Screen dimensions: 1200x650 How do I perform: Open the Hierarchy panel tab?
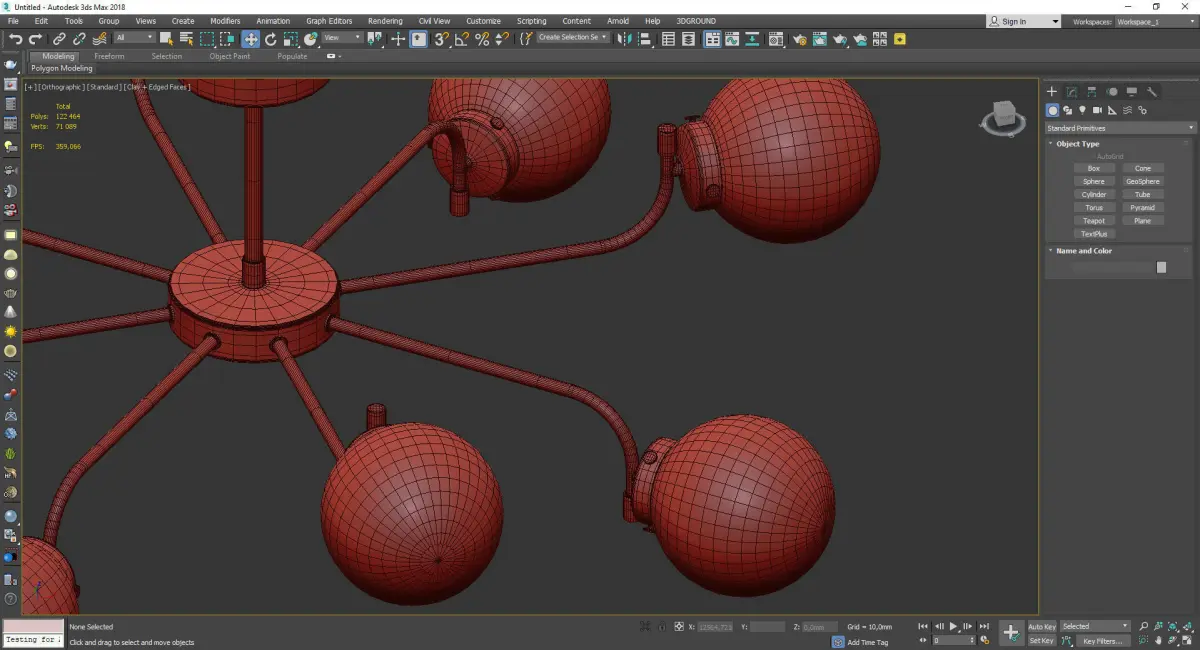(1091, 92)
